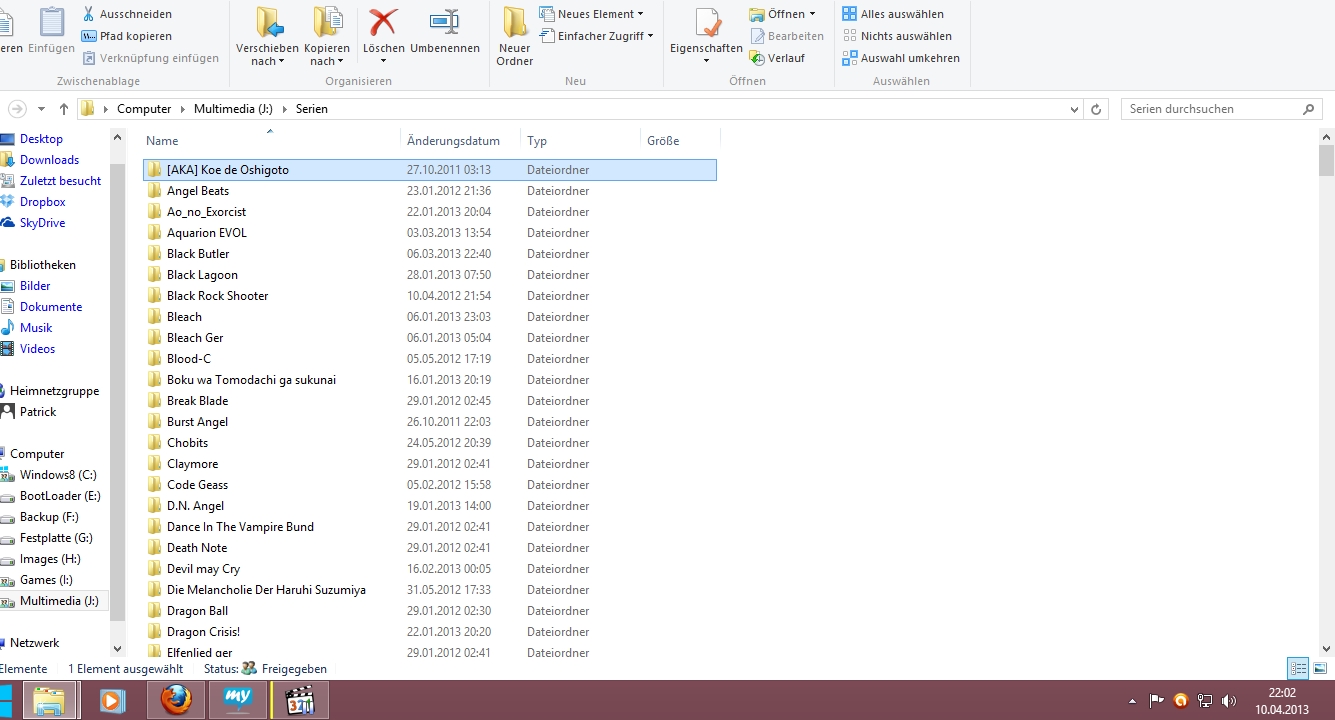Open Eigenschaften properties icon
Image resolution: width=1335 pixels, height=720 pixels.
[707, 23]
